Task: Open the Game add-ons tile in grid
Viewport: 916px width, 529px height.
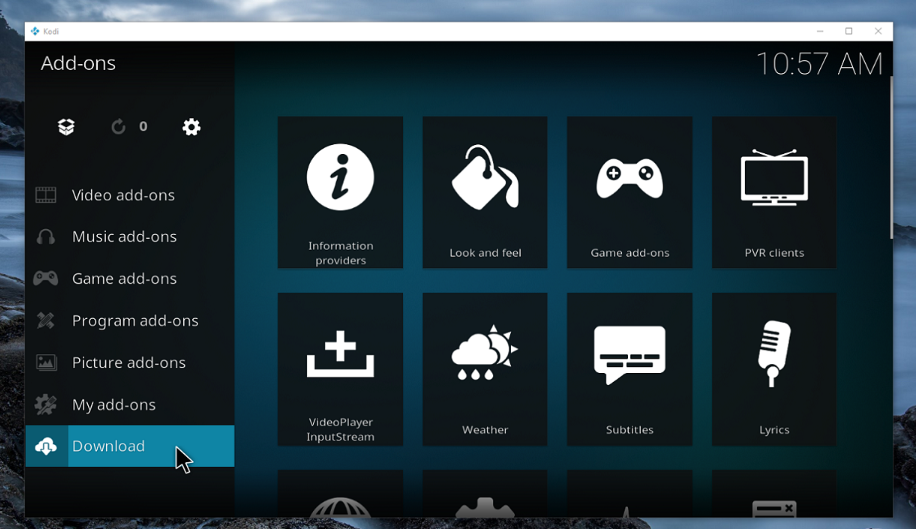Action: click(630, 192)
